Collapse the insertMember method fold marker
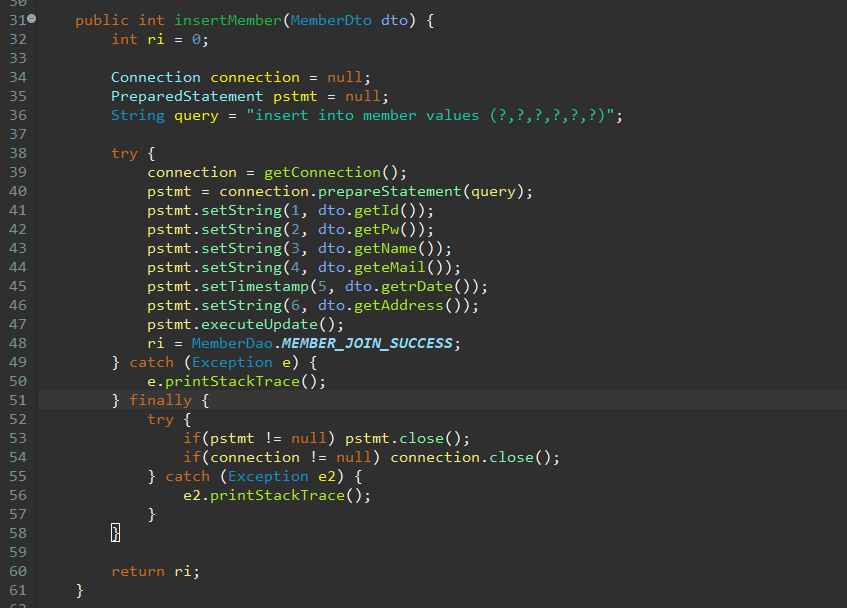 pyautogui.click(x=32, y=19)
